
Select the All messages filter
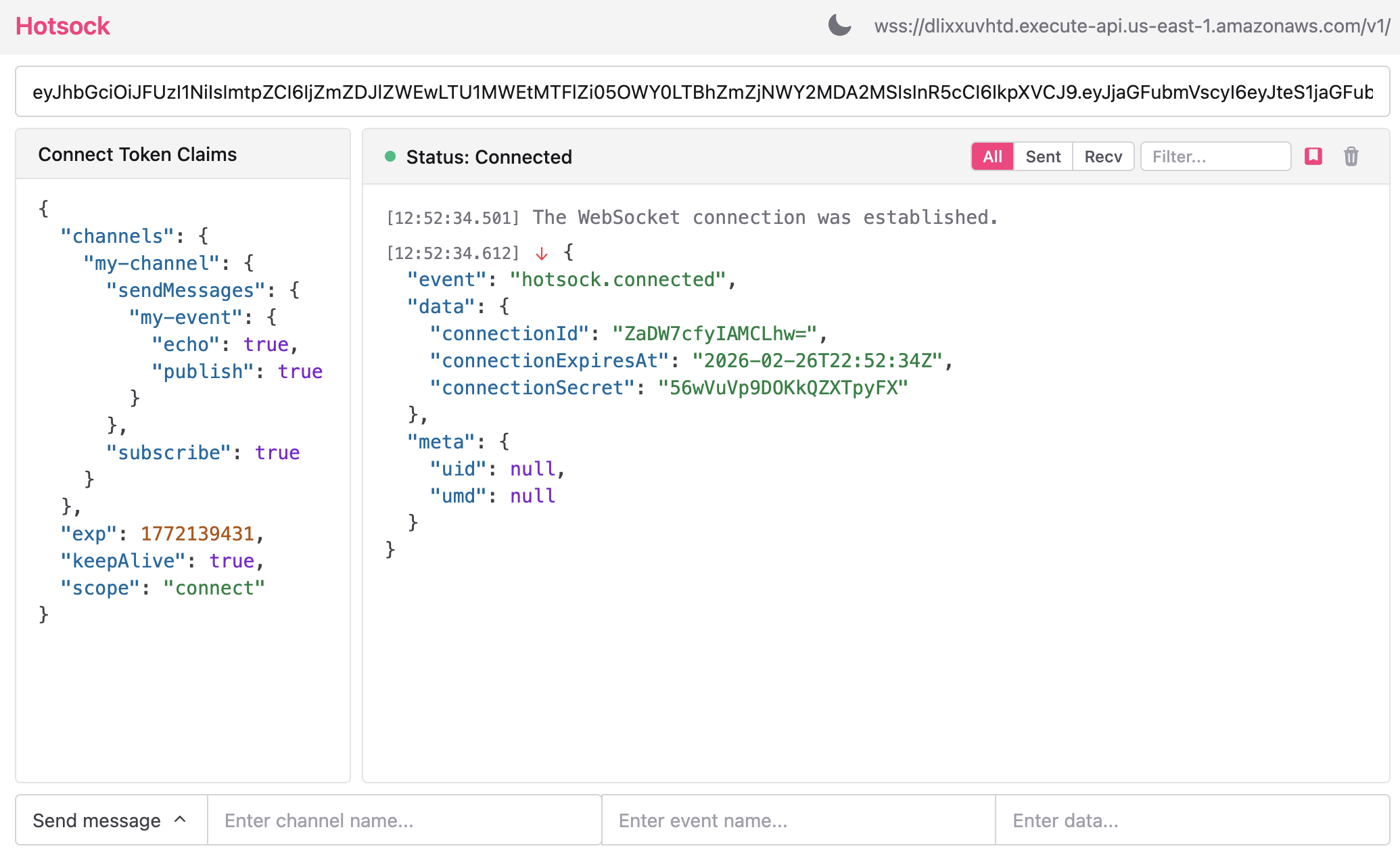pos(991,156)
